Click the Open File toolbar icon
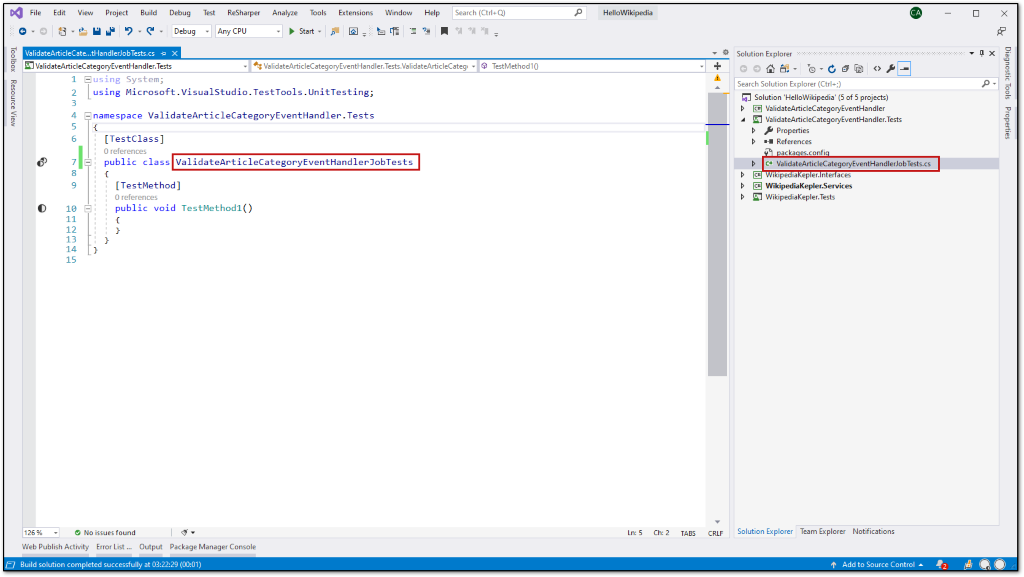The image size is (1024, 577). [x=83, y=31]
